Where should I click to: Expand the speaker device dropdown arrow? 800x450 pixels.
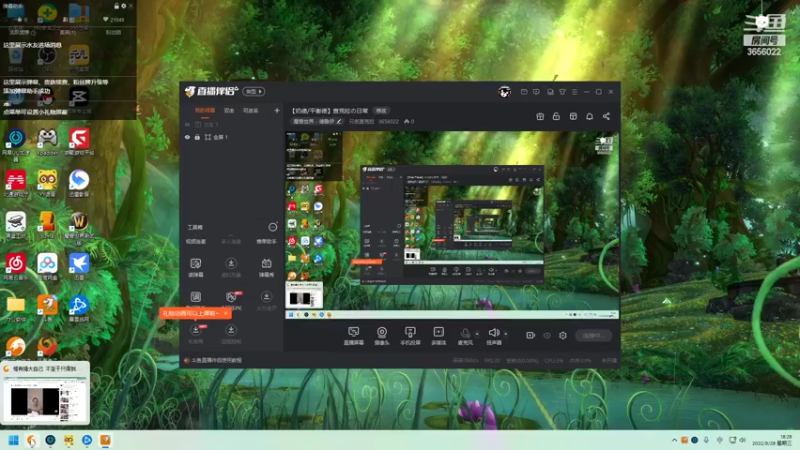[506, 334]
